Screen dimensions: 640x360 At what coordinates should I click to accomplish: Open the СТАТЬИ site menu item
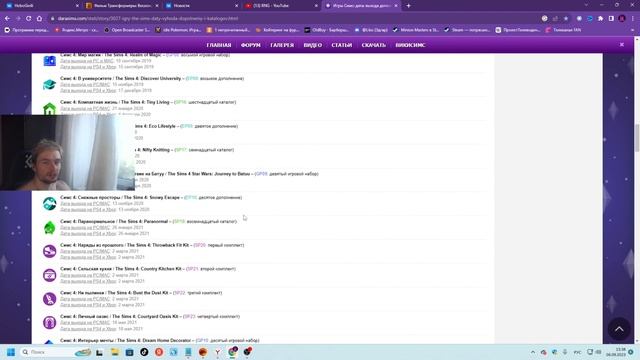pos(342,45)
